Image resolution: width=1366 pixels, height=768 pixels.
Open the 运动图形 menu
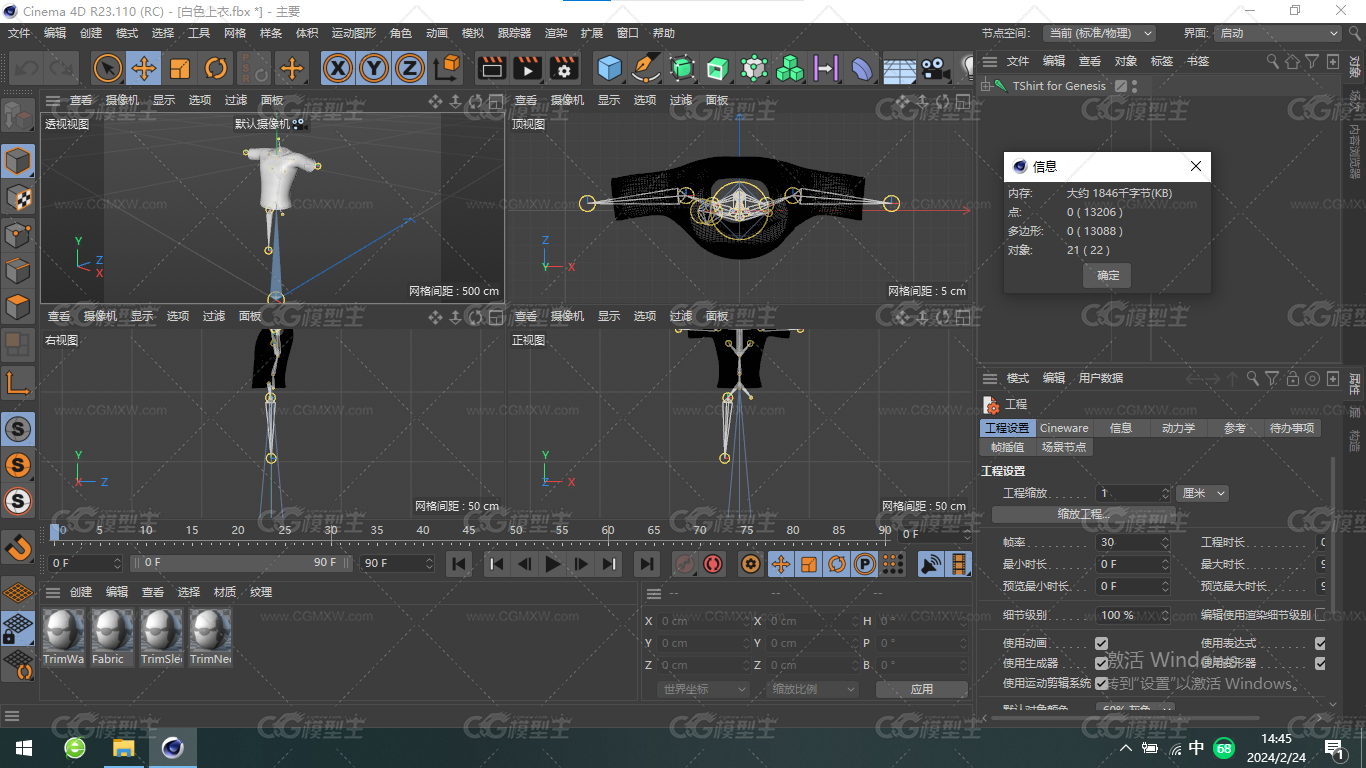[x=353, y=33]
